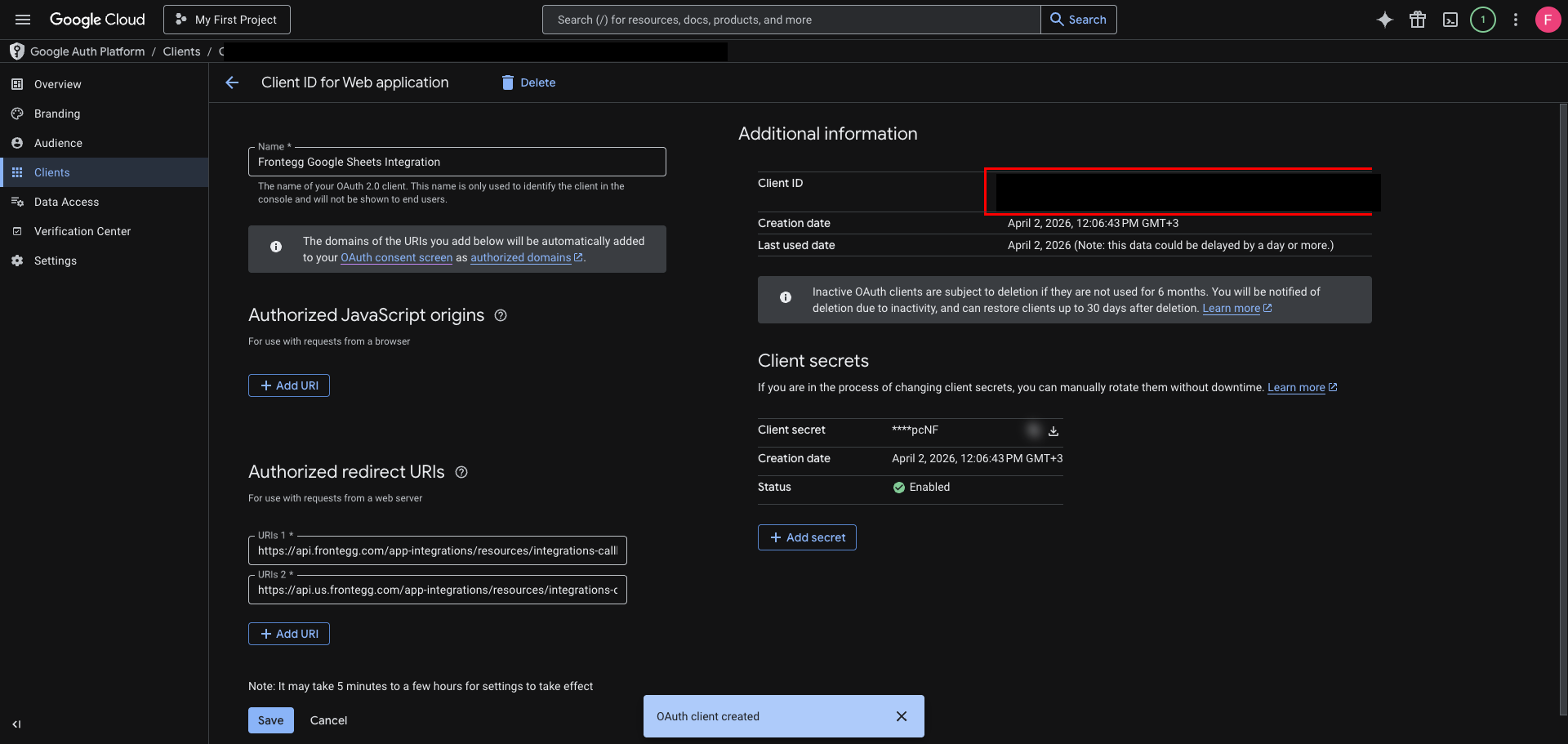Click the blurred copy secret icon
The height and width of the screenshot is (744, 1568).
coord(1034,430)
